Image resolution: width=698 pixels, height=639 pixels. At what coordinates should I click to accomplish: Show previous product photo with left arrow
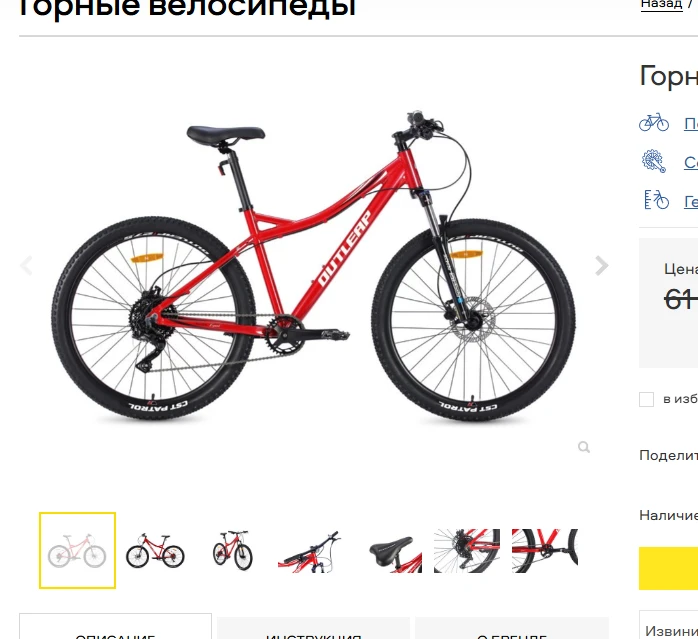27,265
